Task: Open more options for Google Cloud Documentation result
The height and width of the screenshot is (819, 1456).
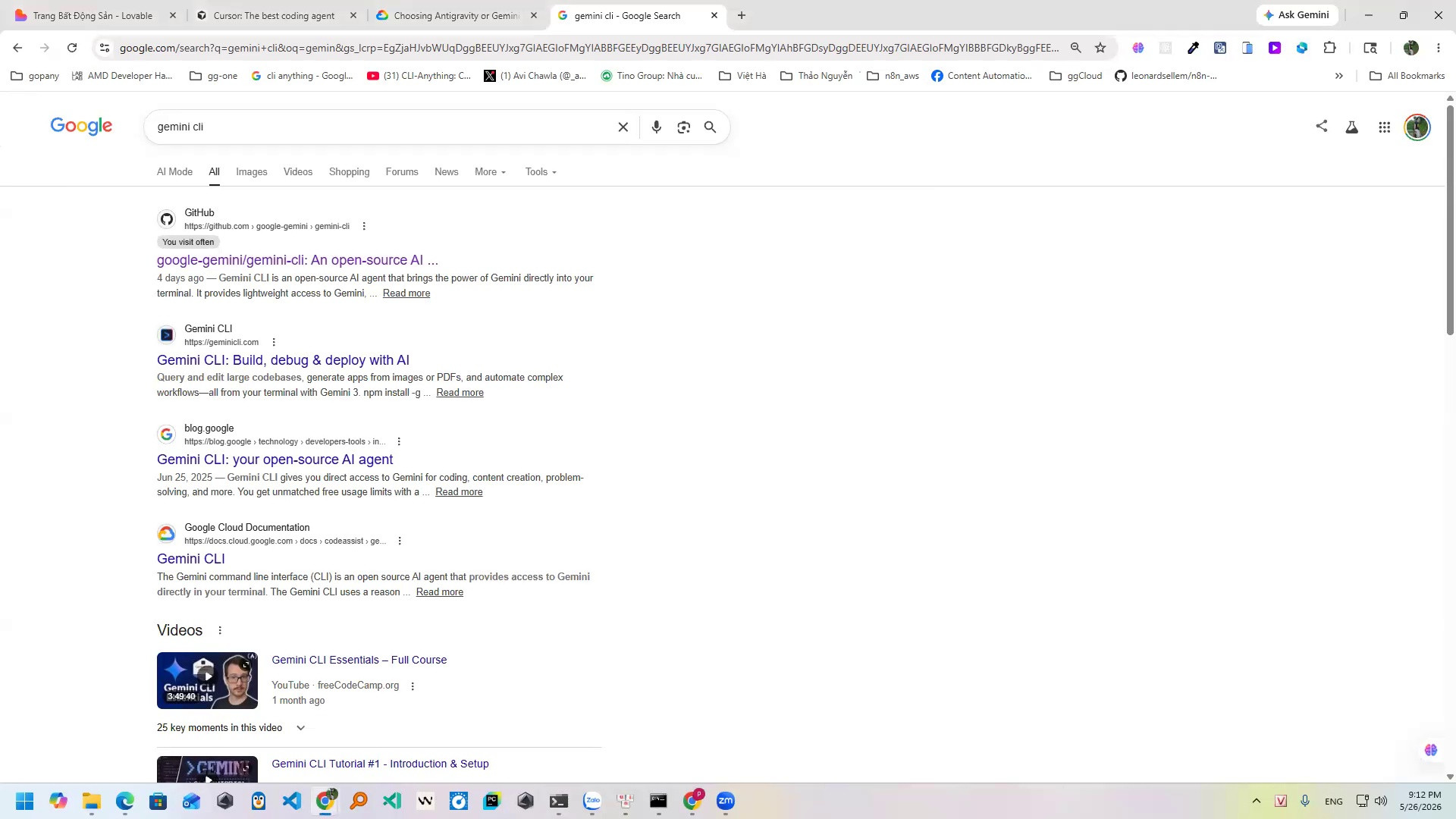Action: 400,541
